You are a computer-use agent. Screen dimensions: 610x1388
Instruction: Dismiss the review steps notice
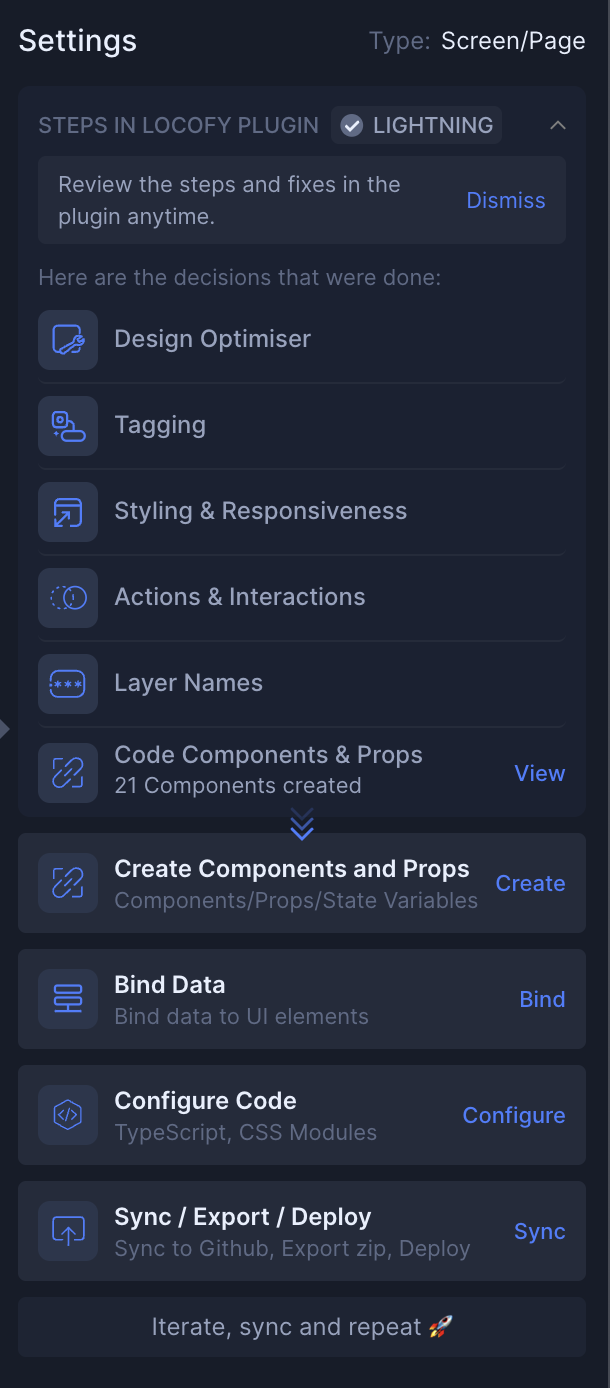[506, 201]
